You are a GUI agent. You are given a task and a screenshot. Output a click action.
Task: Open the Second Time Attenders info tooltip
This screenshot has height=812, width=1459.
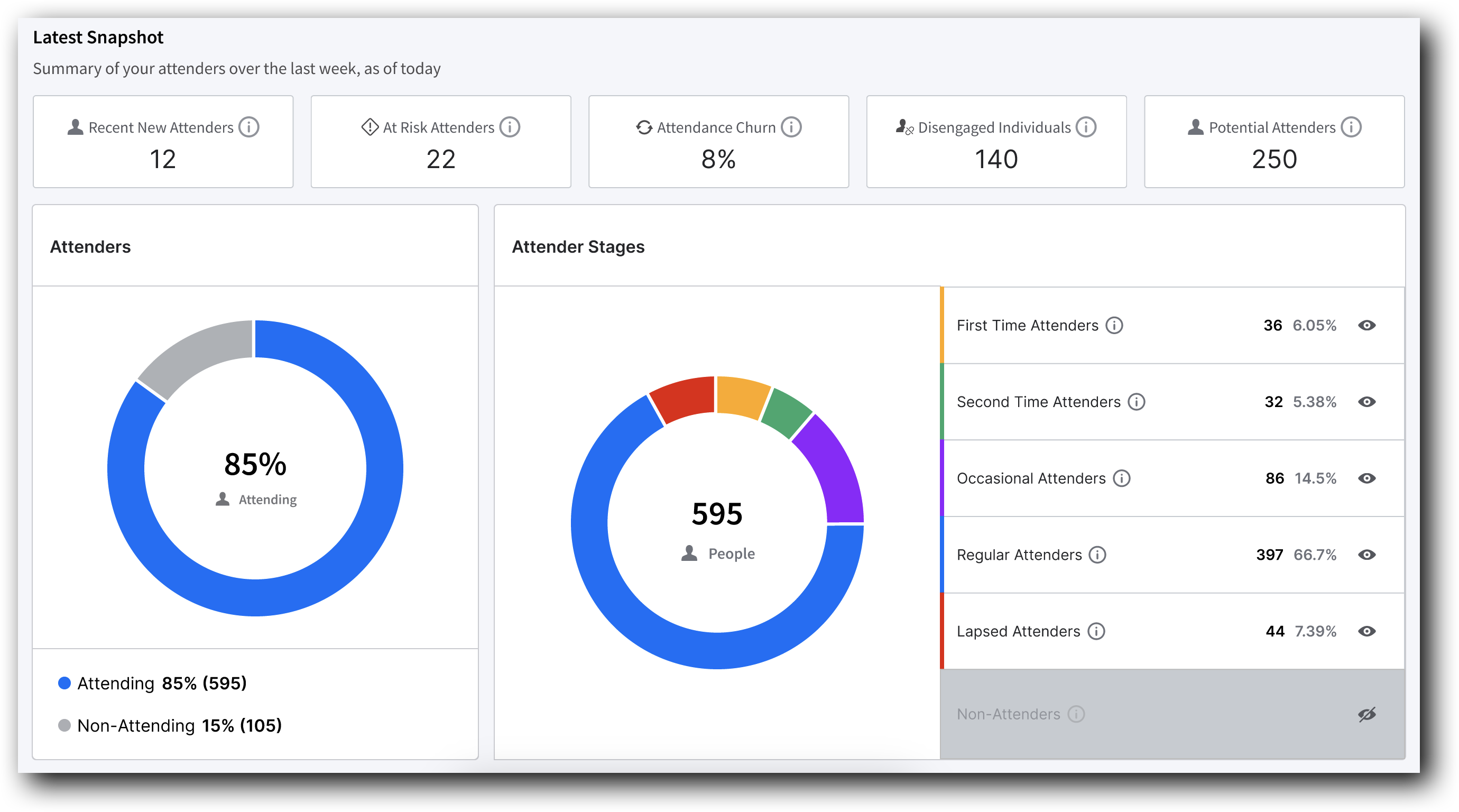[1137, 402]
